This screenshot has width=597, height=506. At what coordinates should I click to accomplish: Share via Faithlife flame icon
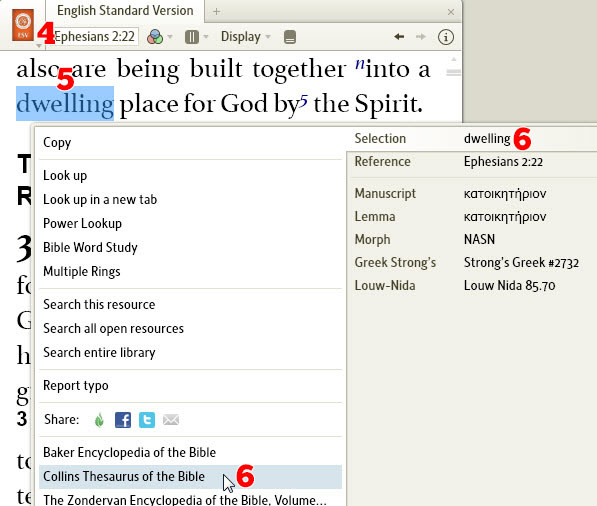(x=99, y=420)
